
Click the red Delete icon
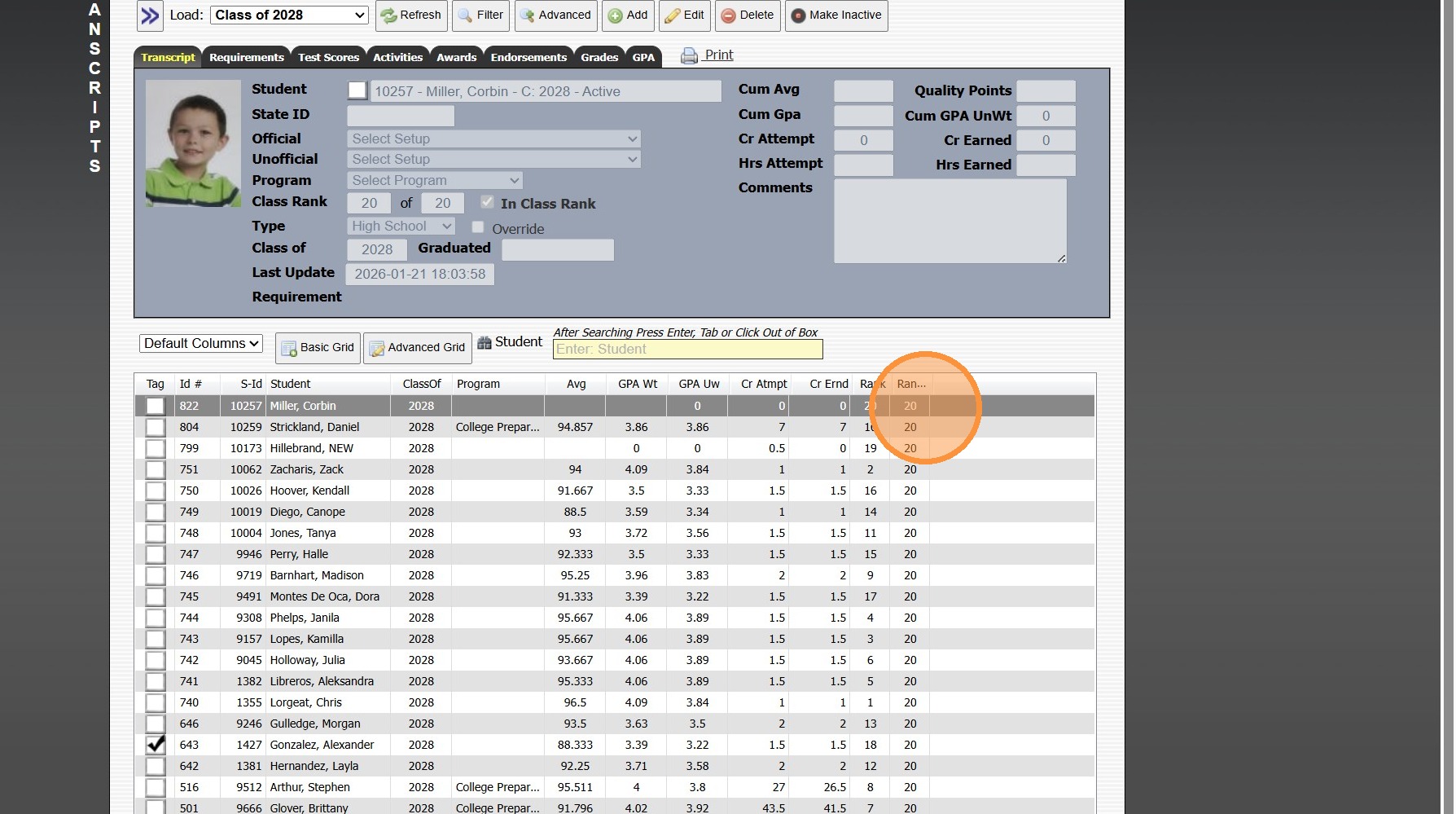point(729,15)
